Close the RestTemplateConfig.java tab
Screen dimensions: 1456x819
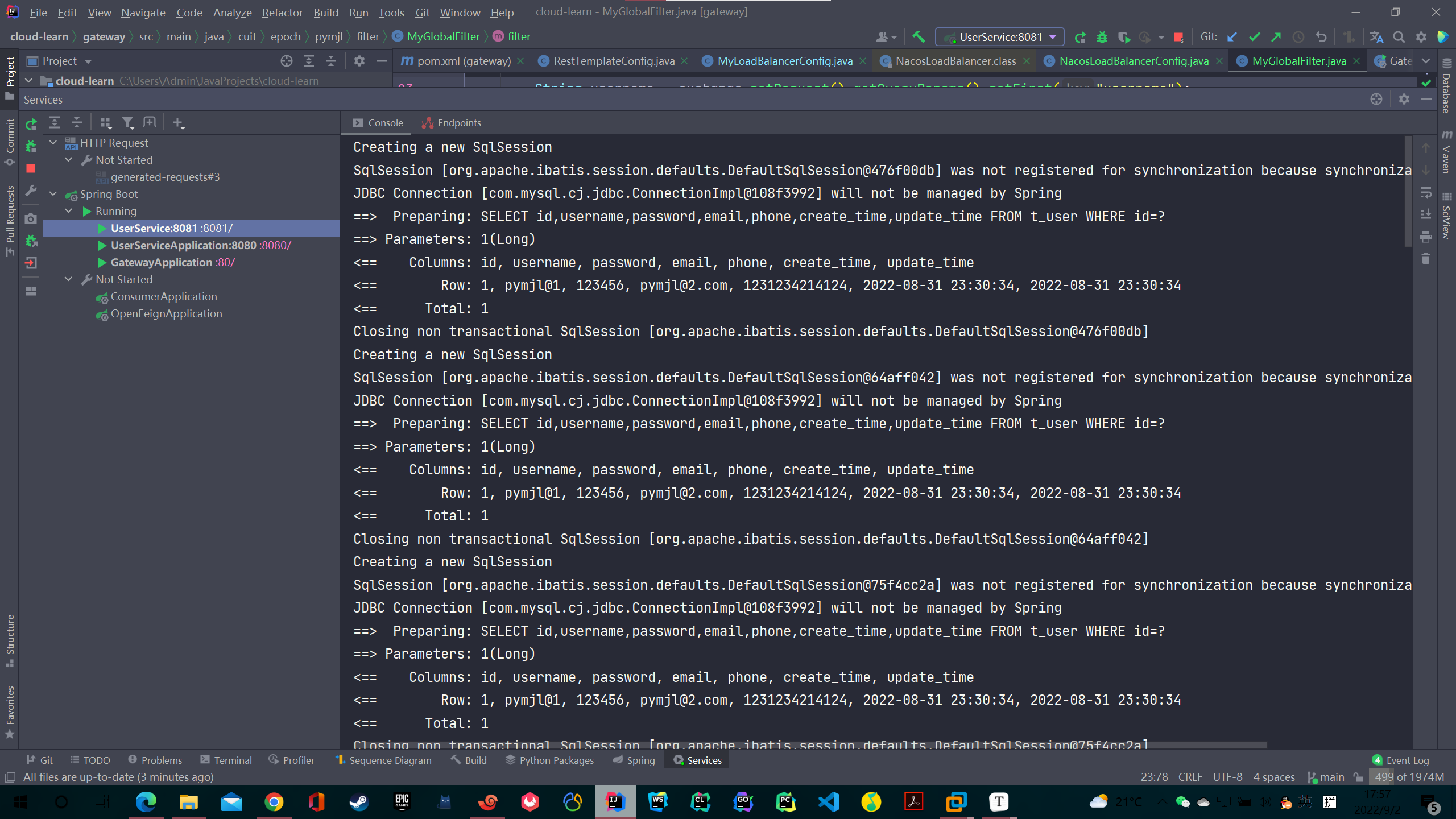click(684, 61)
